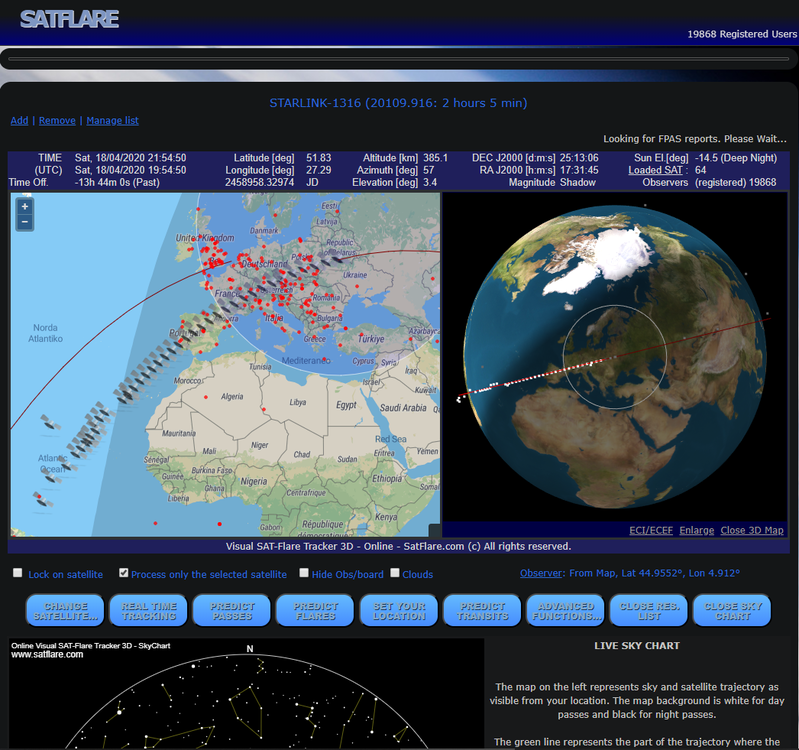Click Close Sky Chart button
Viewport: 799px width, 750px height.
tap(732, 610)
